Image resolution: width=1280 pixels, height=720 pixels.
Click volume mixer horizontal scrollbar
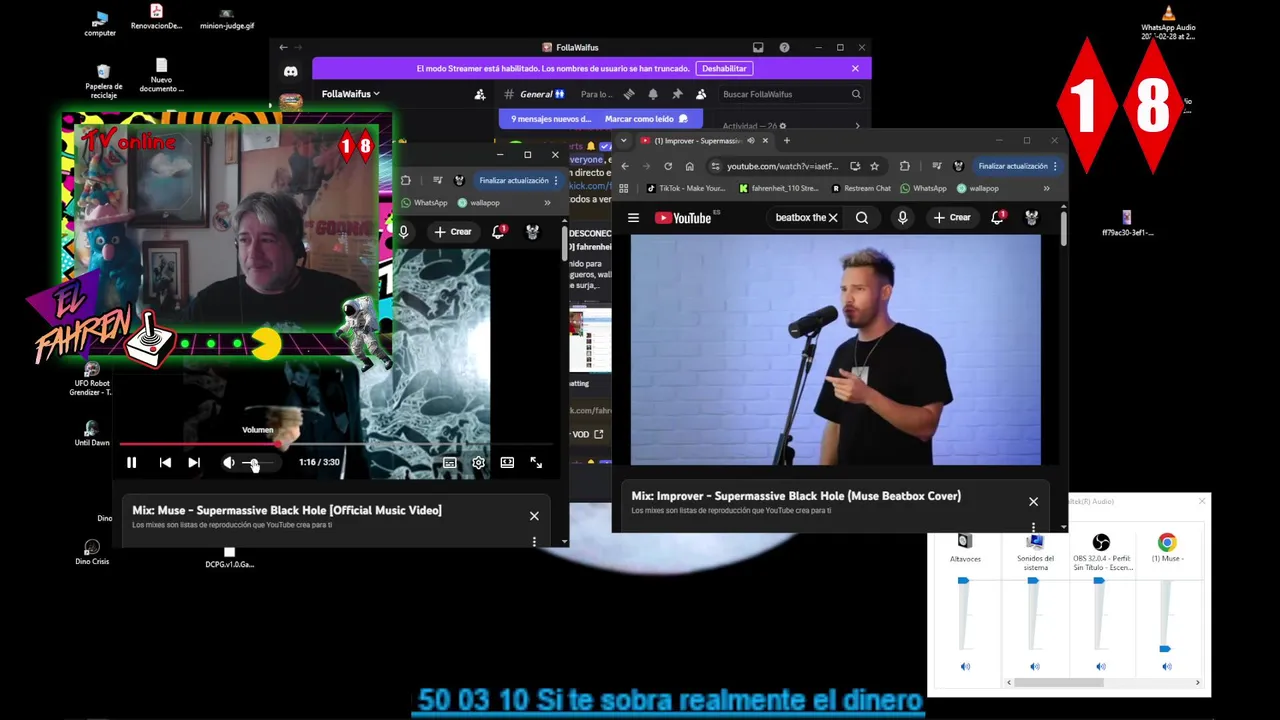pyautogui.click(x=1060, y=682)
